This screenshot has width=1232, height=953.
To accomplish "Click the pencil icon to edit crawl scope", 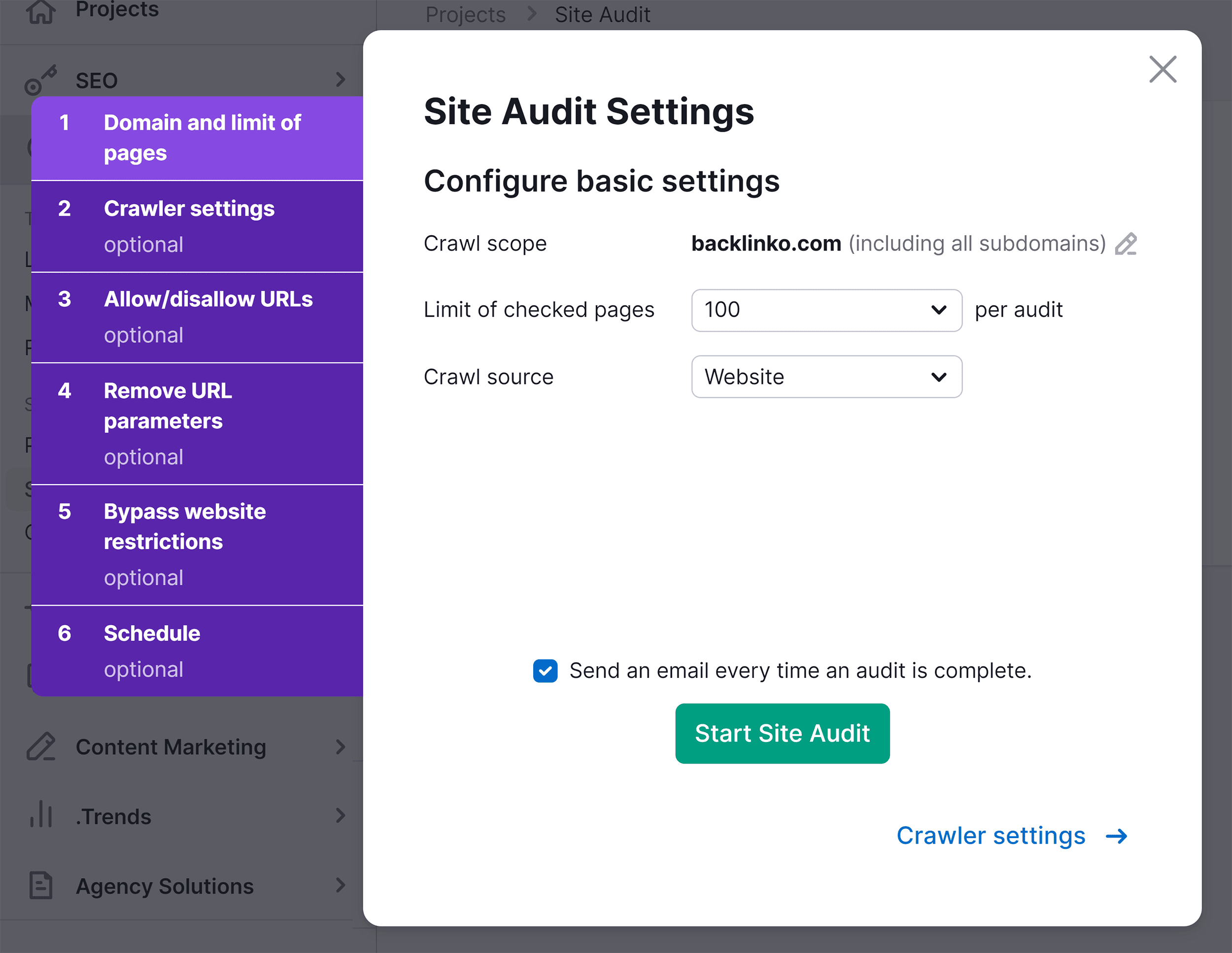I will tap(1127, 244).
